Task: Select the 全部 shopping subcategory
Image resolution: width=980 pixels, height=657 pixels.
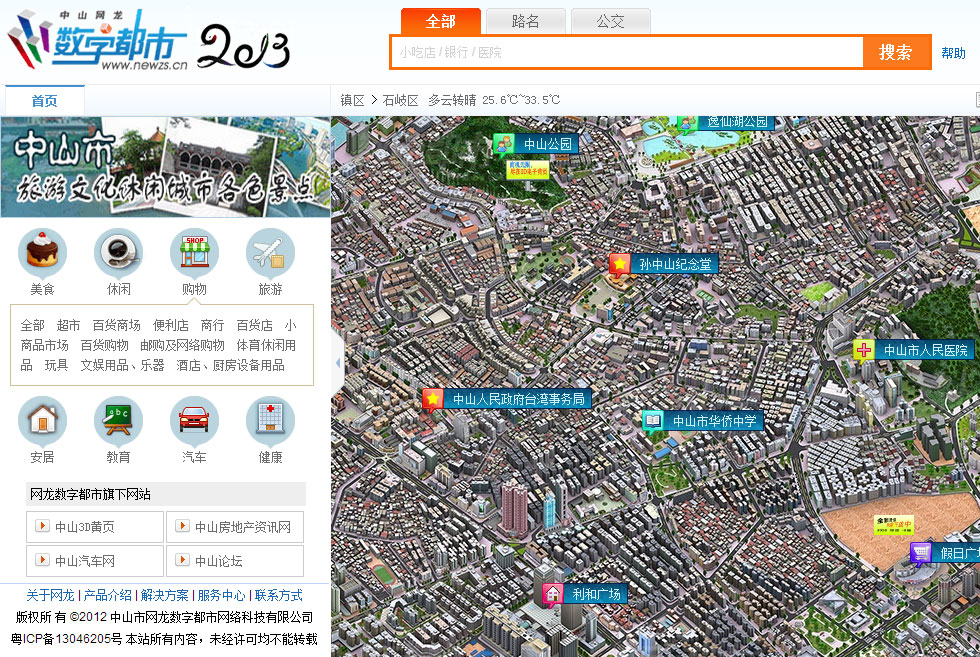Action: pos(32,325)
